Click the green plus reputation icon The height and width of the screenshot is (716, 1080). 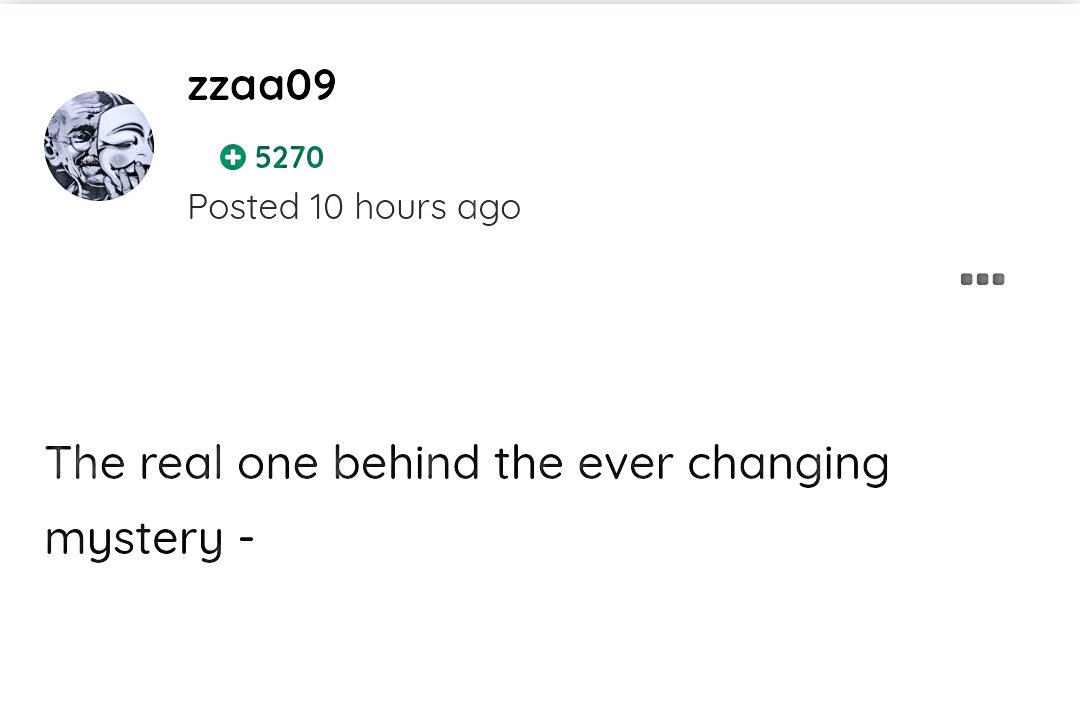point(233,157)
